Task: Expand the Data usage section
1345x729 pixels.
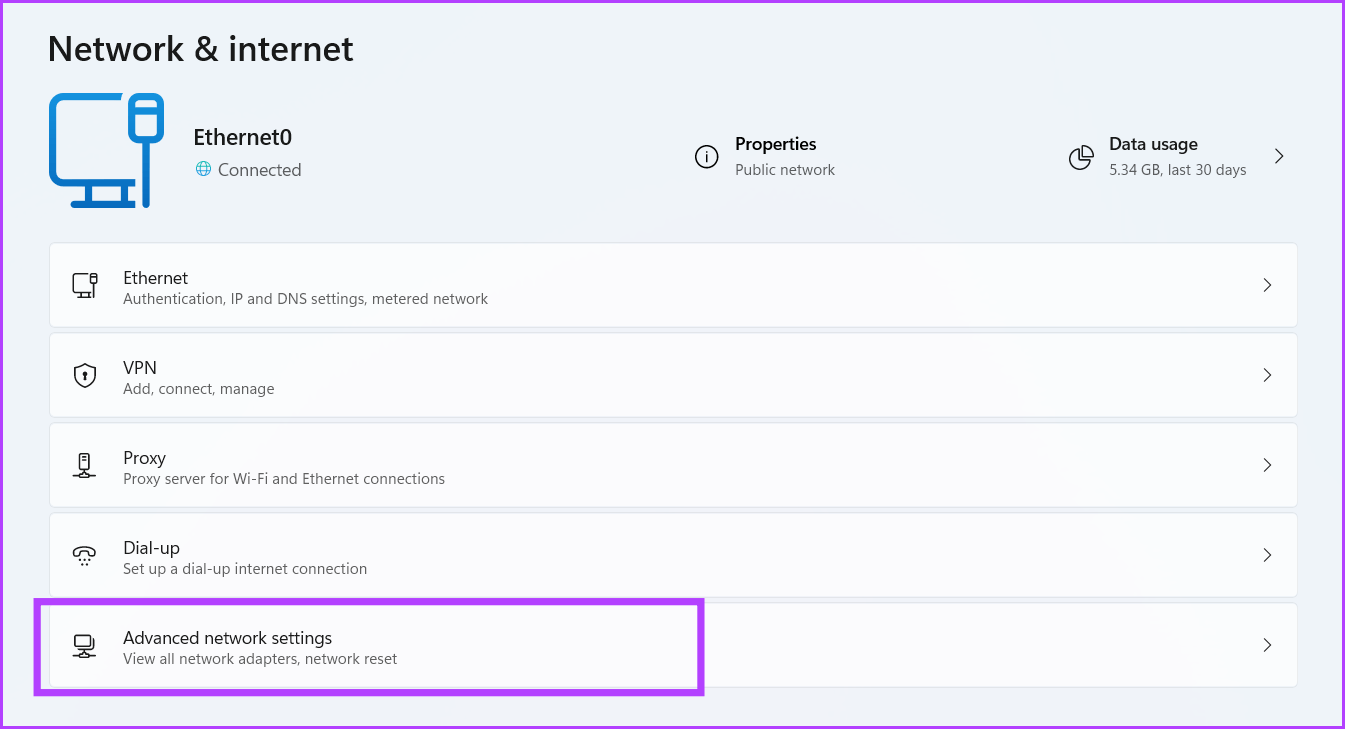Action: coord(1278,156)
